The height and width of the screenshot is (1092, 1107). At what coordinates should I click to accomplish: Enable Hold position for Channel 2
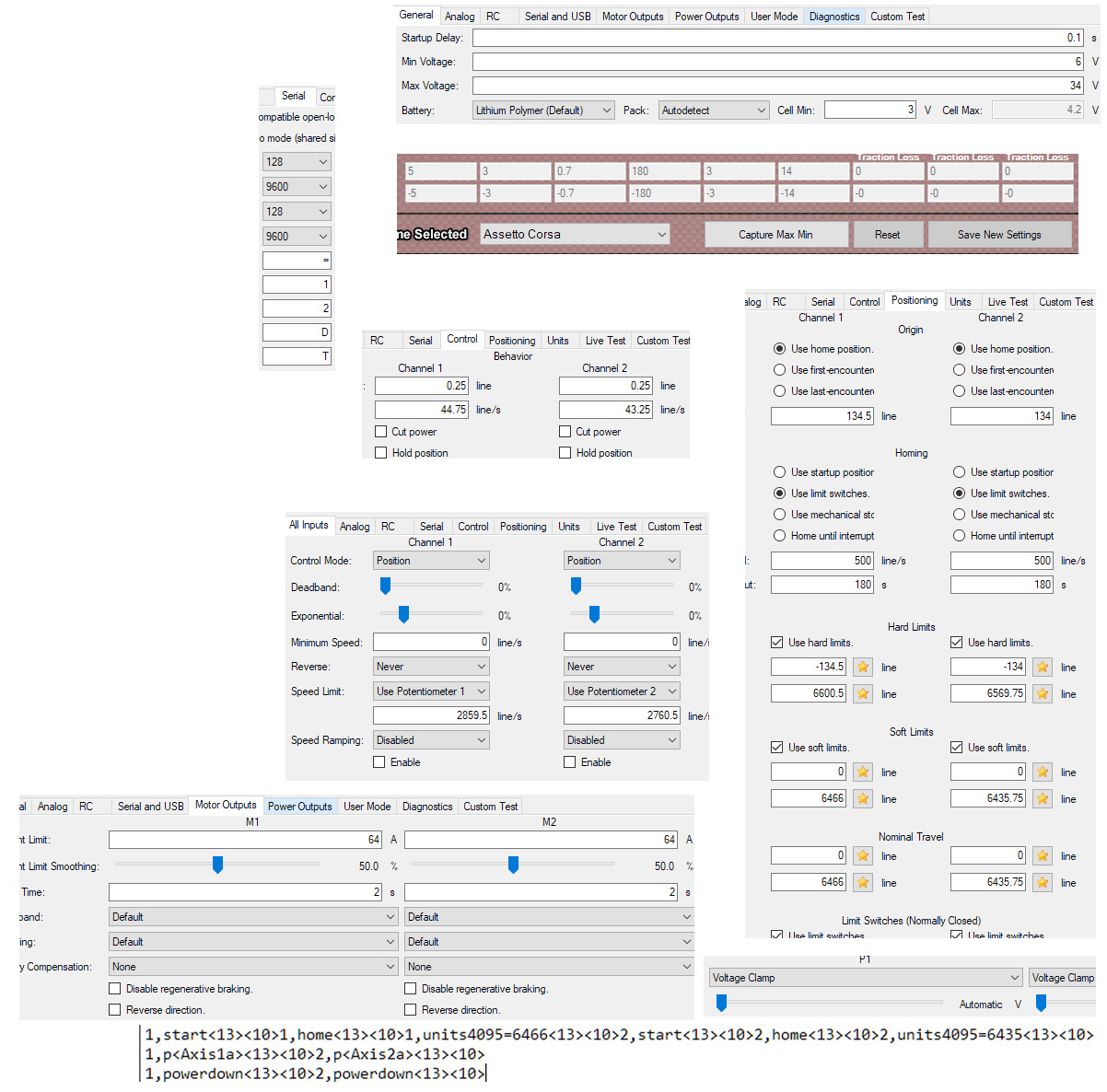565,453
